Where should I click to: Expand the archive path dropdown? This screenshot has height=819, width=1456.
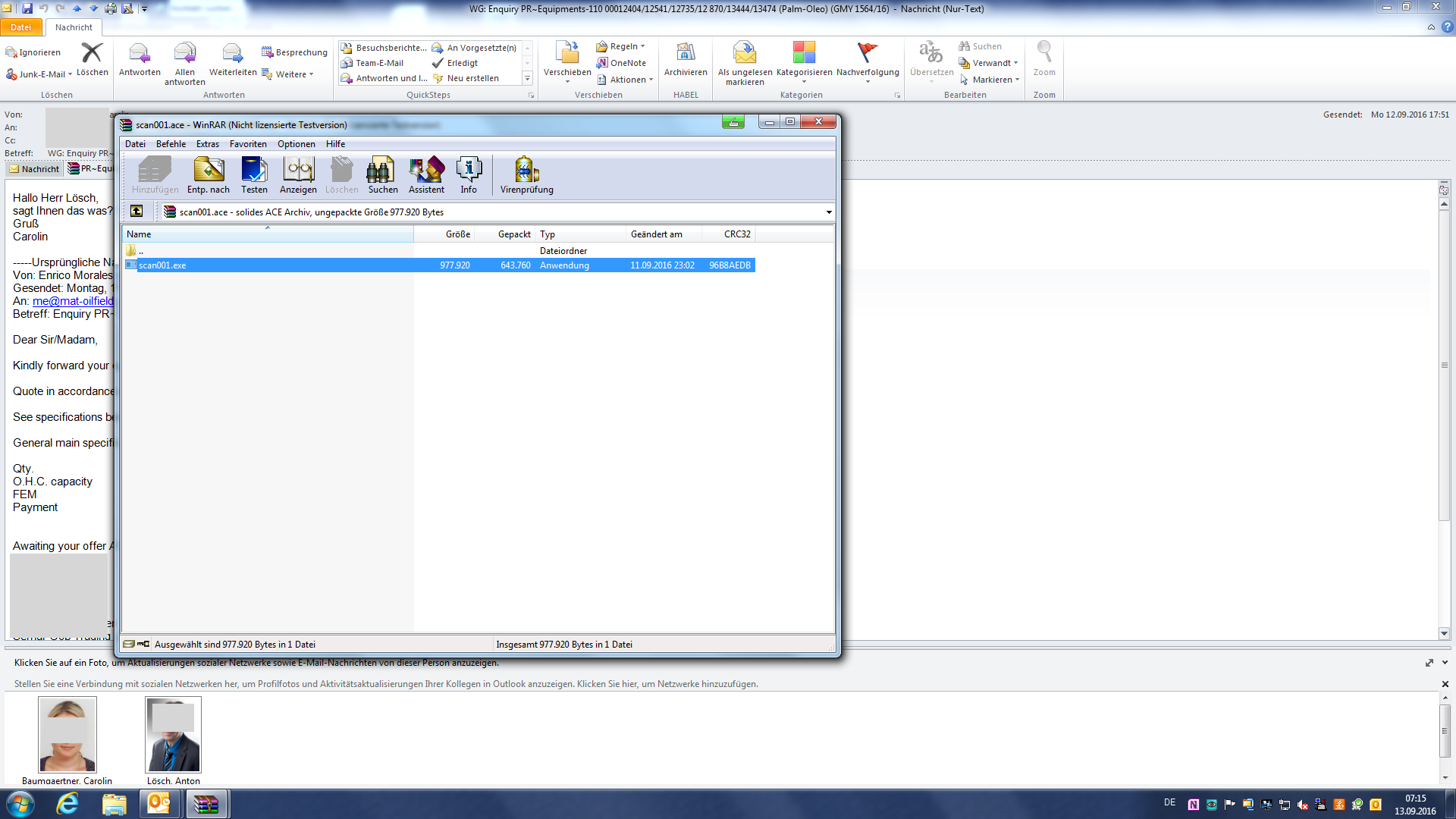click(x=829, y=212)
